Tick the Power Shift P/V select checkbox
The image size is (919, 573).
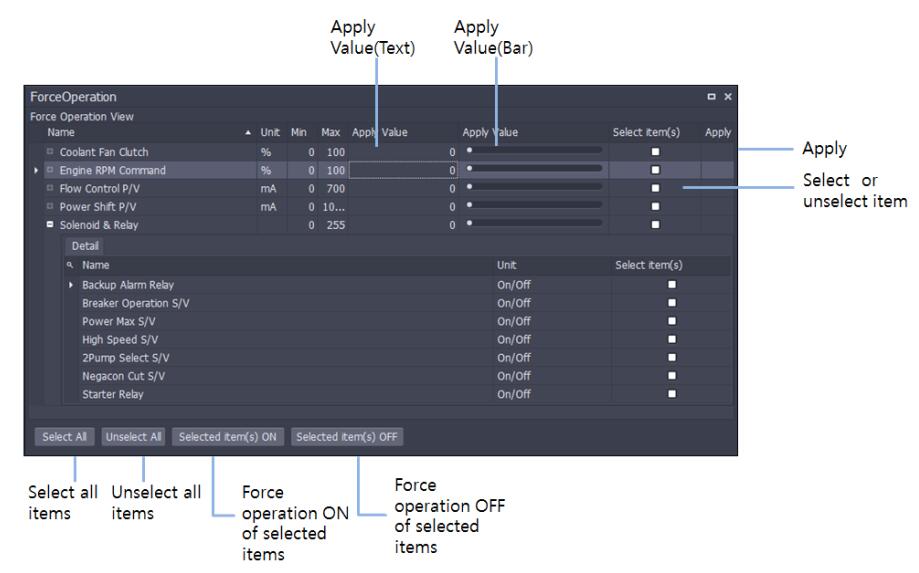[x=655, y=206]
